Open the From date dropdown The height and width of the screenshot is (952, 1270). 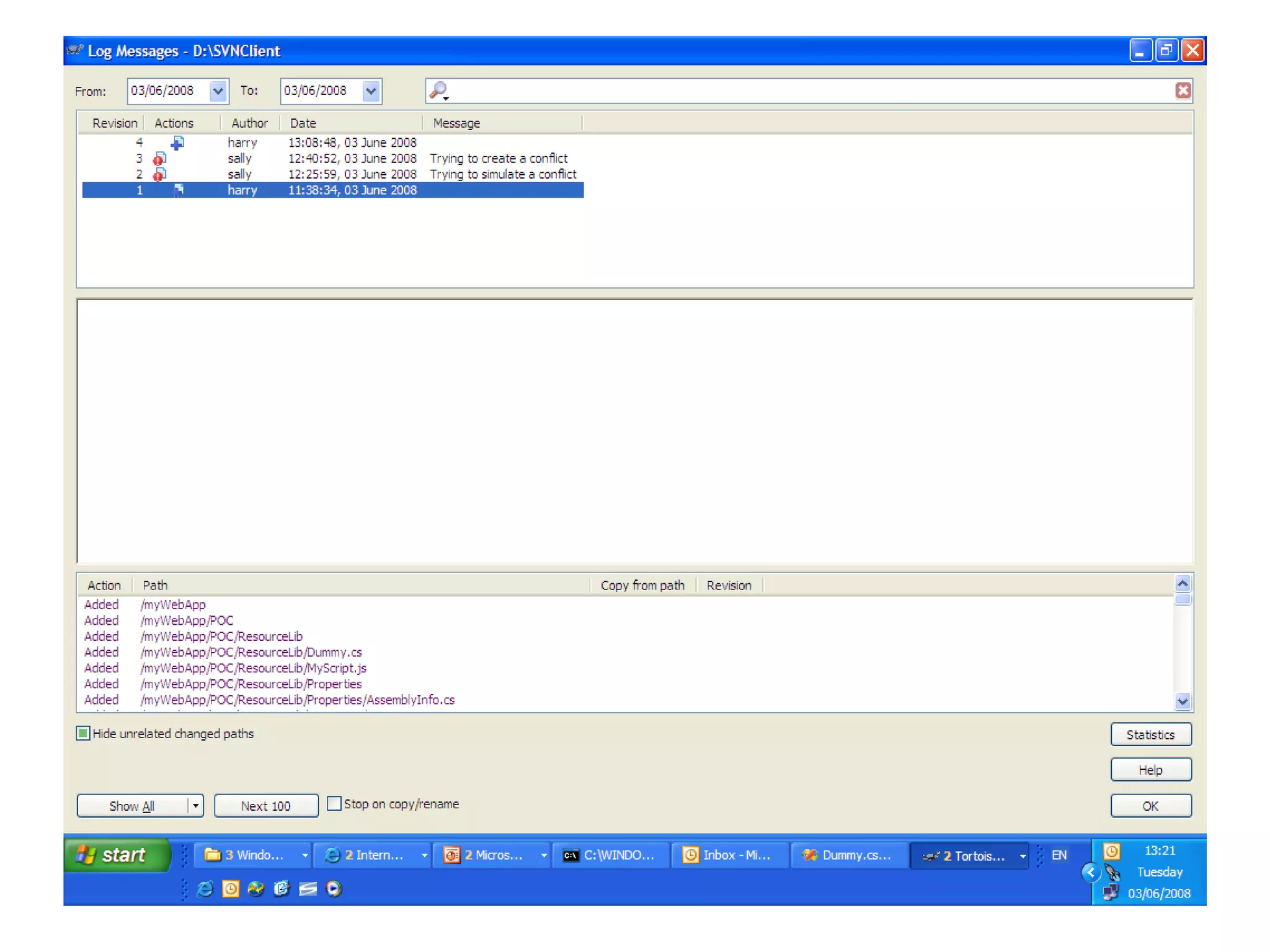click(x=218, y=91)
